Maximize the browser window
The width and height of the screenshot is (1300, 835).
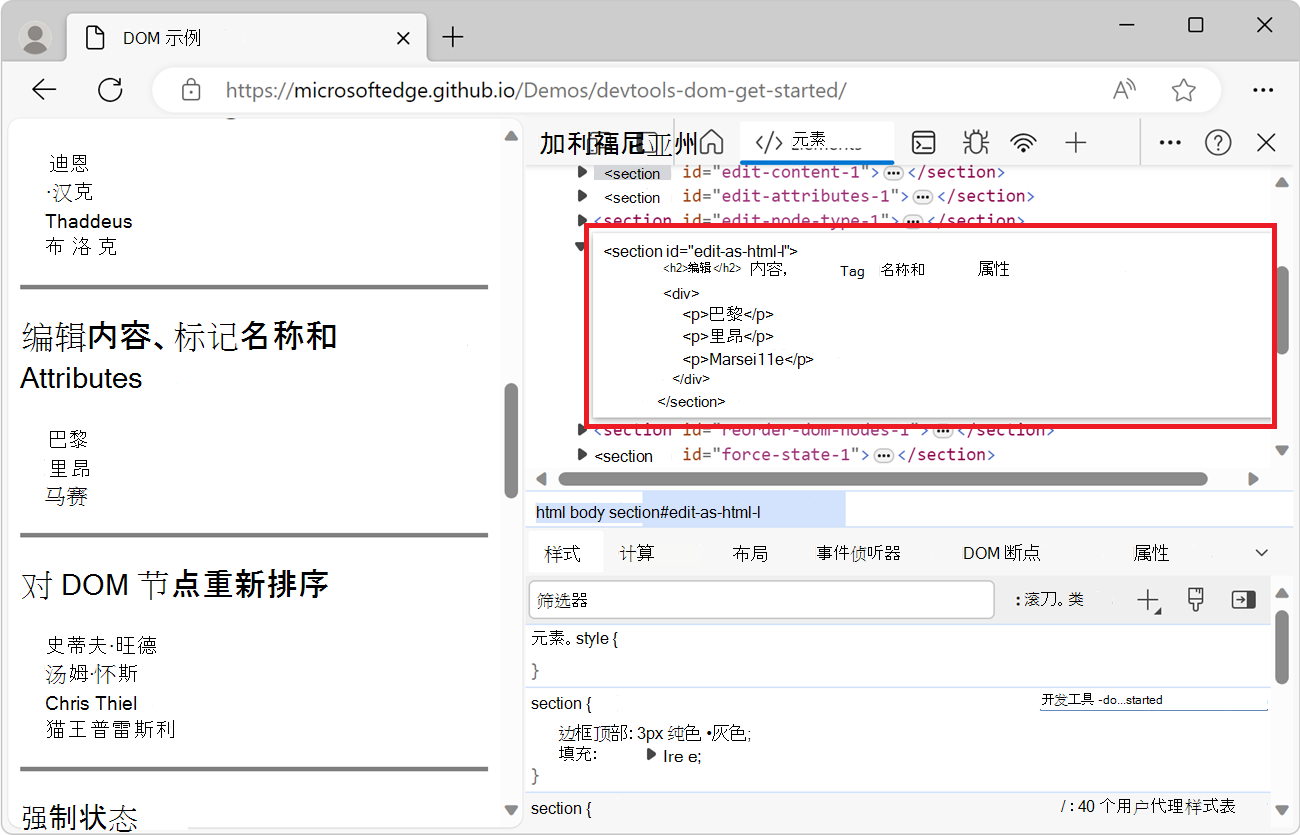pyautogui.click(x=1196, y=25)
